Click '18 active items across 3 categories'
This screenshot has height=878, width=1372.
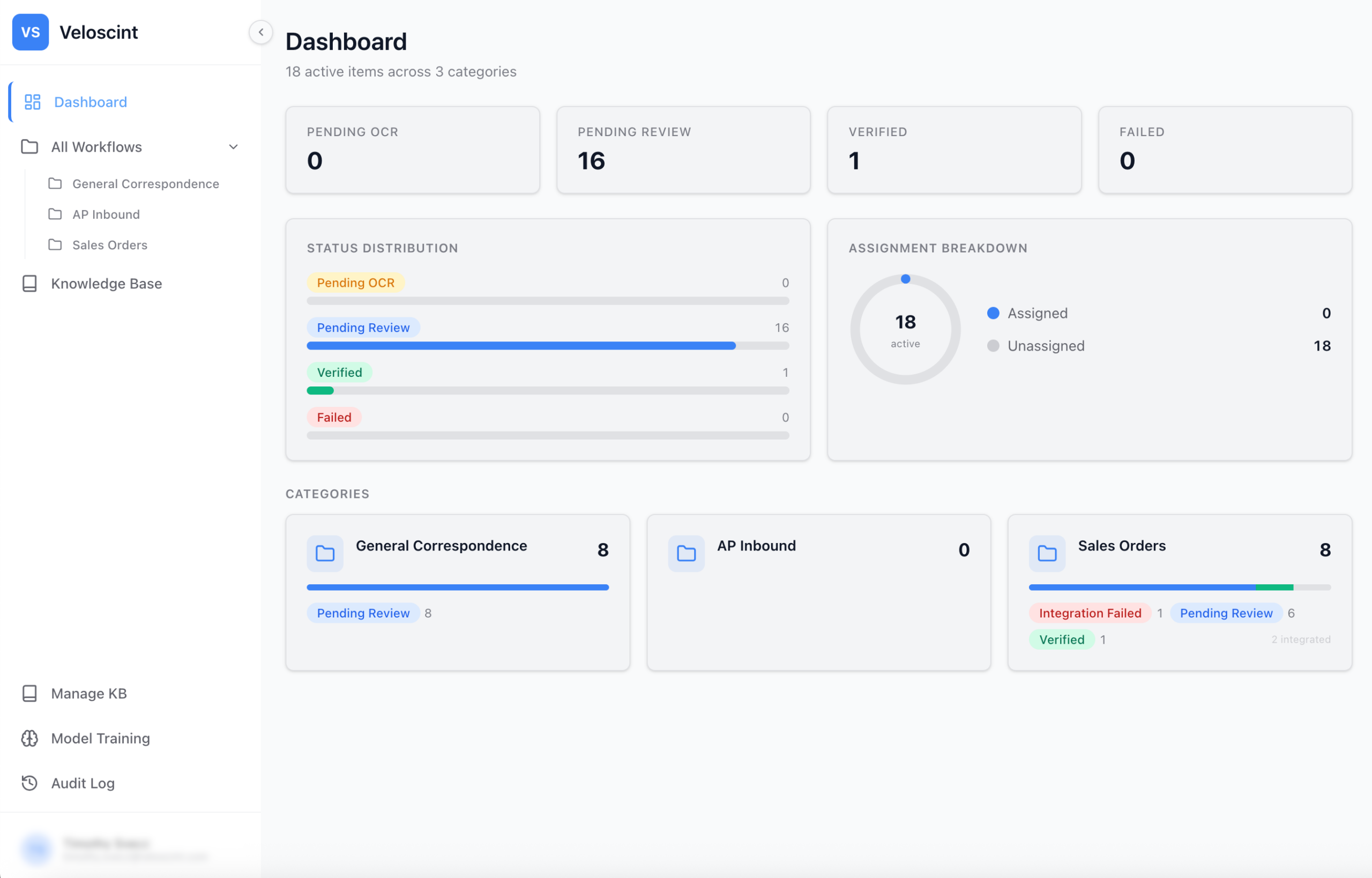401,71
